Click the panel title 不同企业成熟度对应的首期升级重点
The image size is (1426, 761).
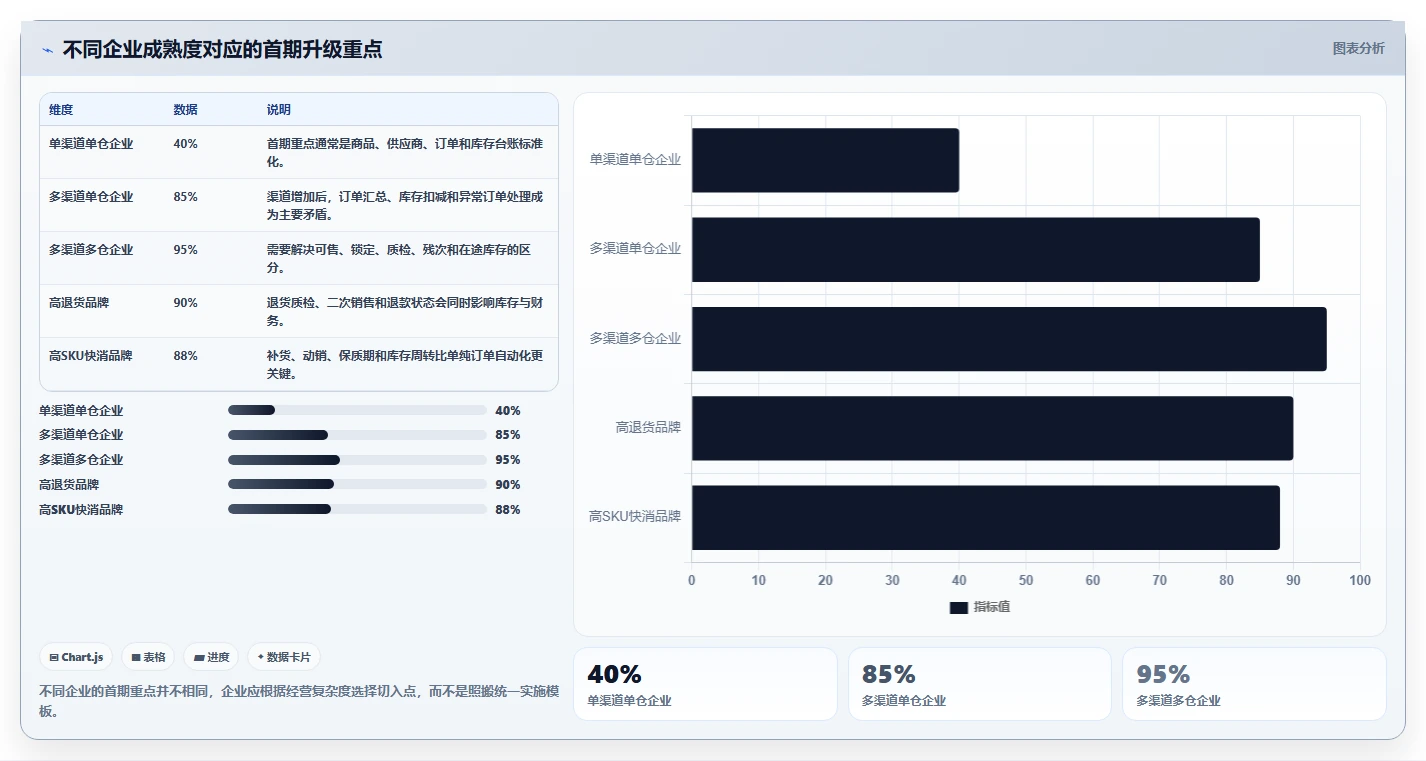(223, 50)
